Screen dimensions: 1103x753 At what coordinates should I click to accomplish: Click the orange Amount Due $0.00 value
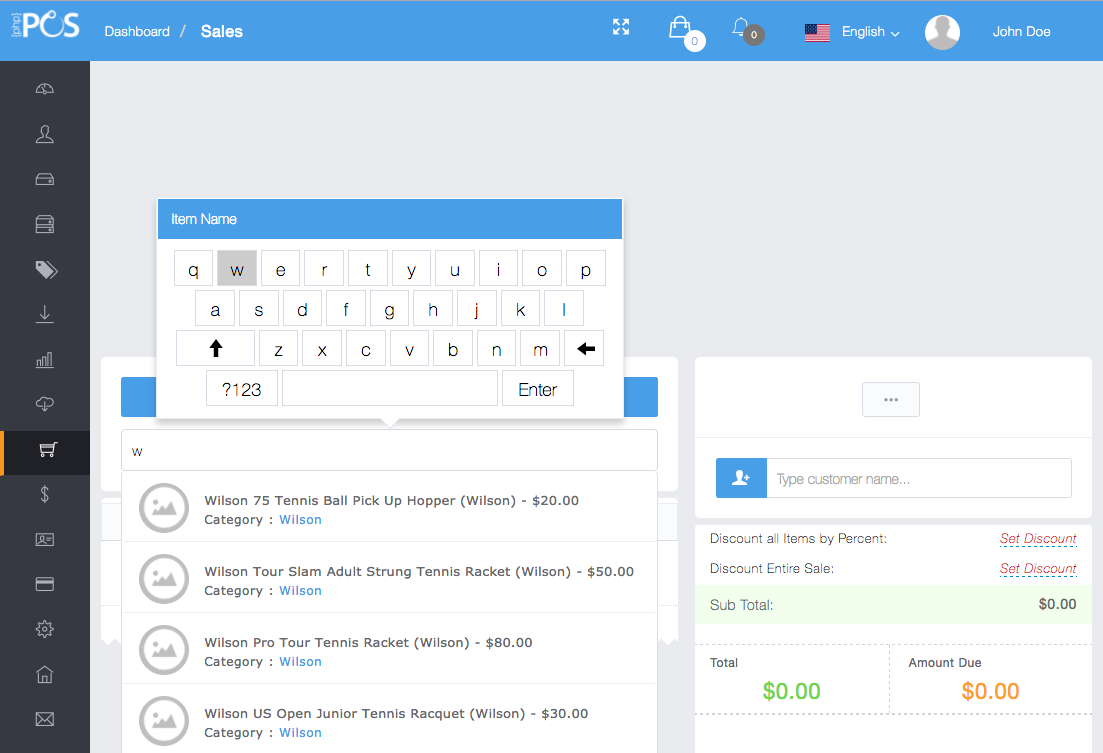pyautogui.click(x=990, y=691)
